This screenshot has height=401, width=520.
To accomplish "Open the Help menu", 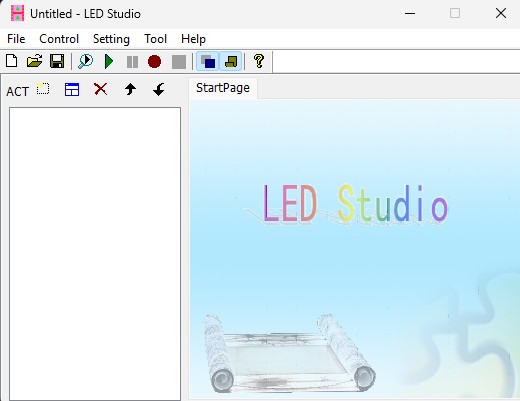I will tap(193, 39).
